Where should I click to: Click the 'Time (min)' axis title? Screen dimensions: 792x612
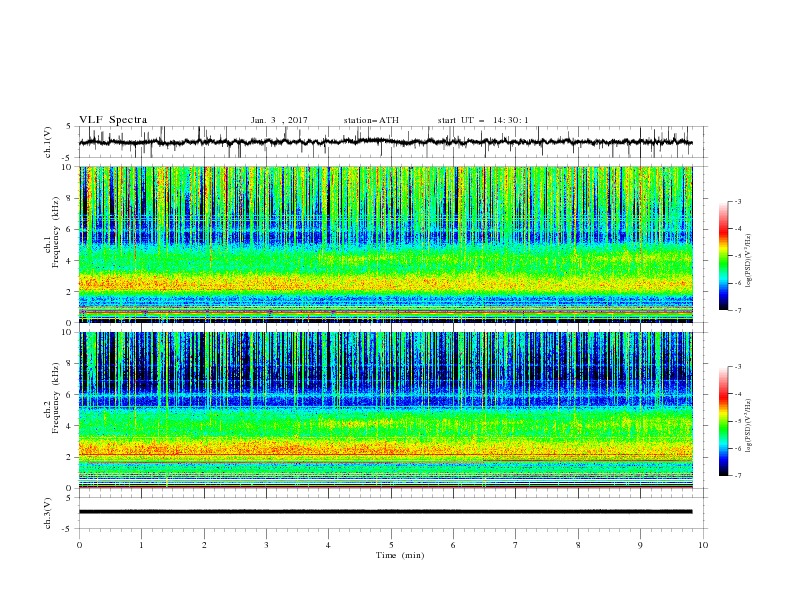tap(400, 555)
